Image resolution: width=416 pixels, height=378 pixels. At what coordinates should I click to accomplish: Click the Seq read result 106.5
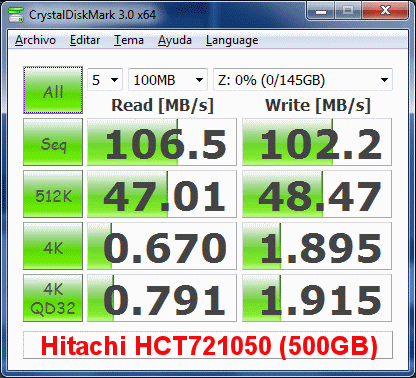tap(162, 142)
